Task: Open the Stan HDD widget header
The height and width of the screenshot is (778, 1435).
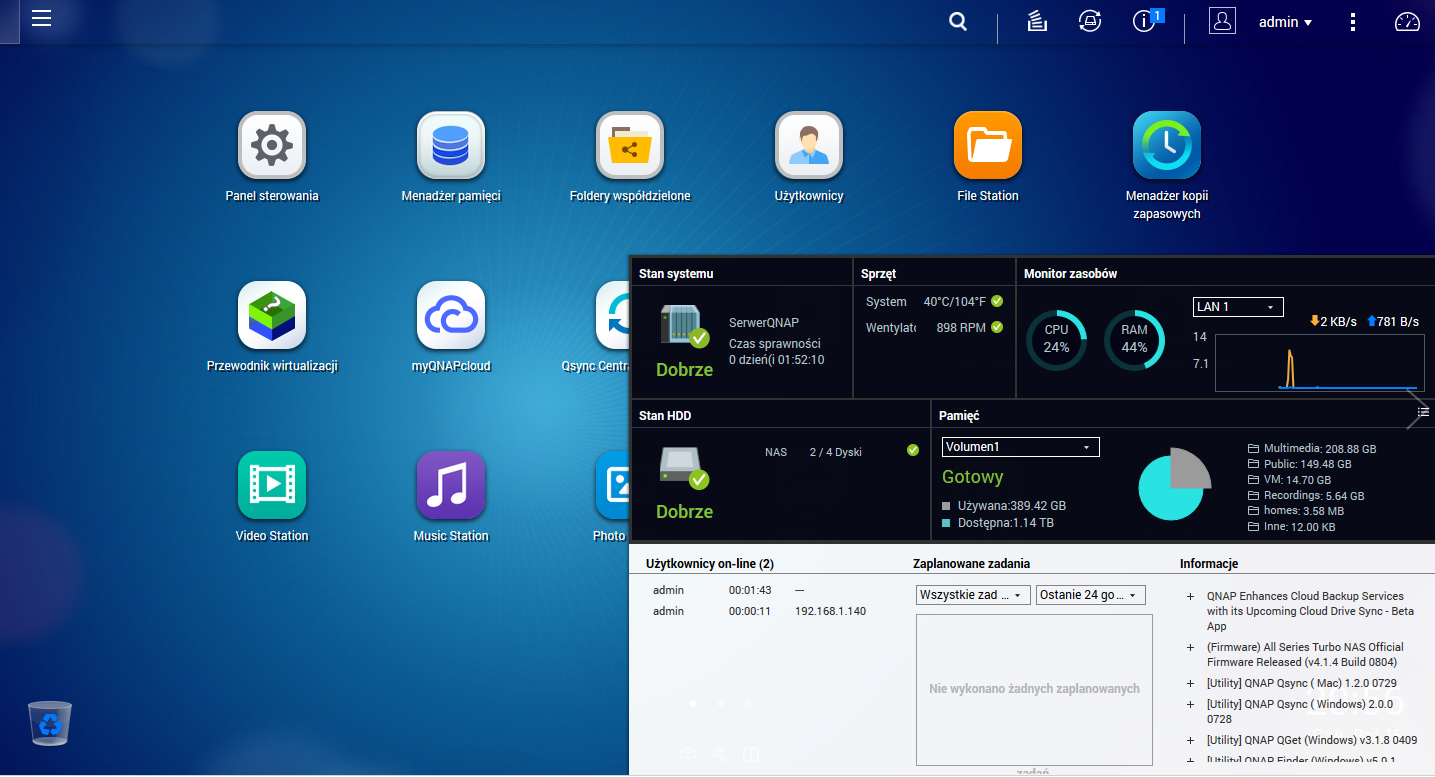Action: coord(665,416)
